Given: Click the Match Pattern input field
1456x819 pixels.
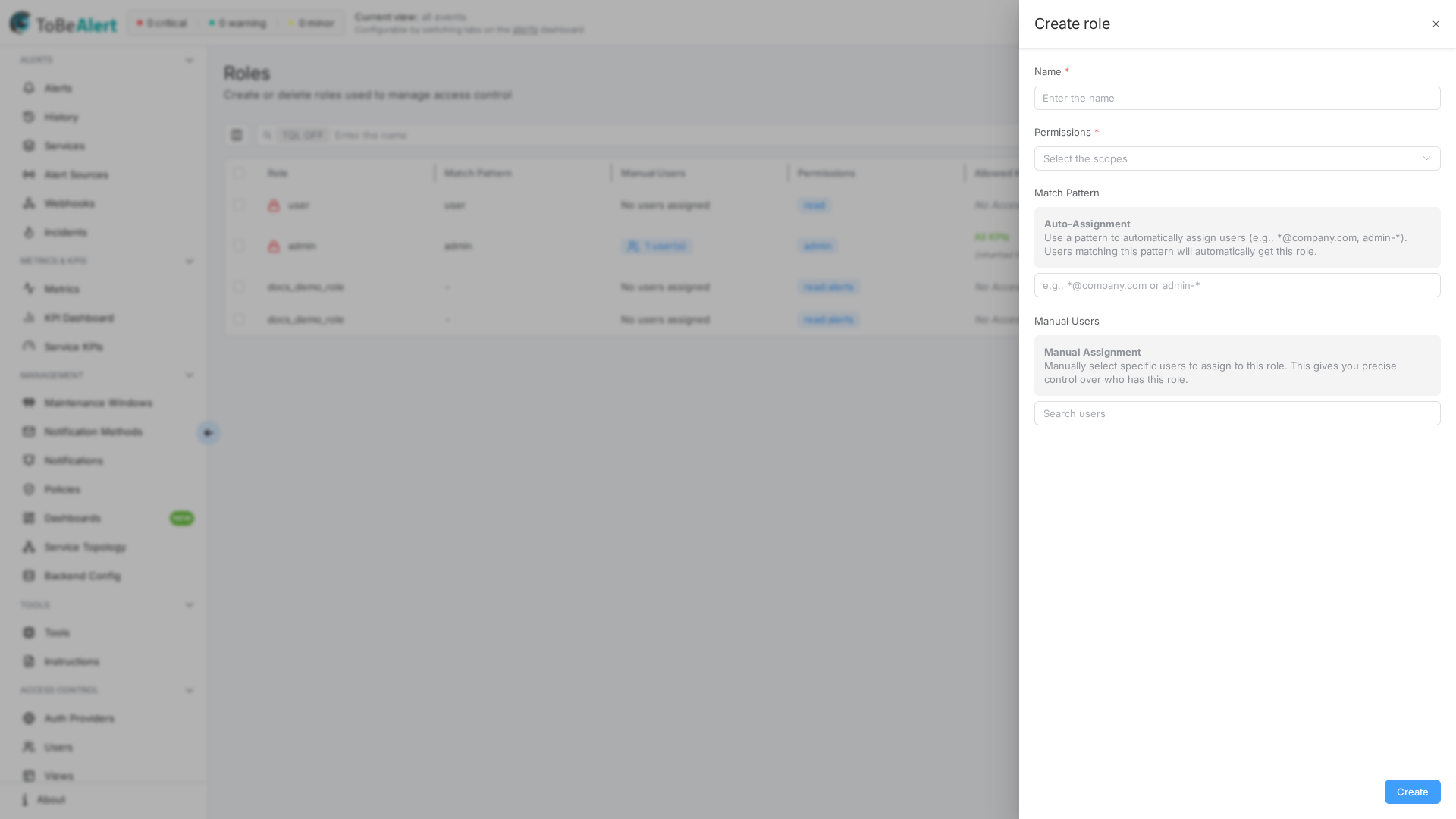Looking at the screenshot, I should [x=1237, y=285].
